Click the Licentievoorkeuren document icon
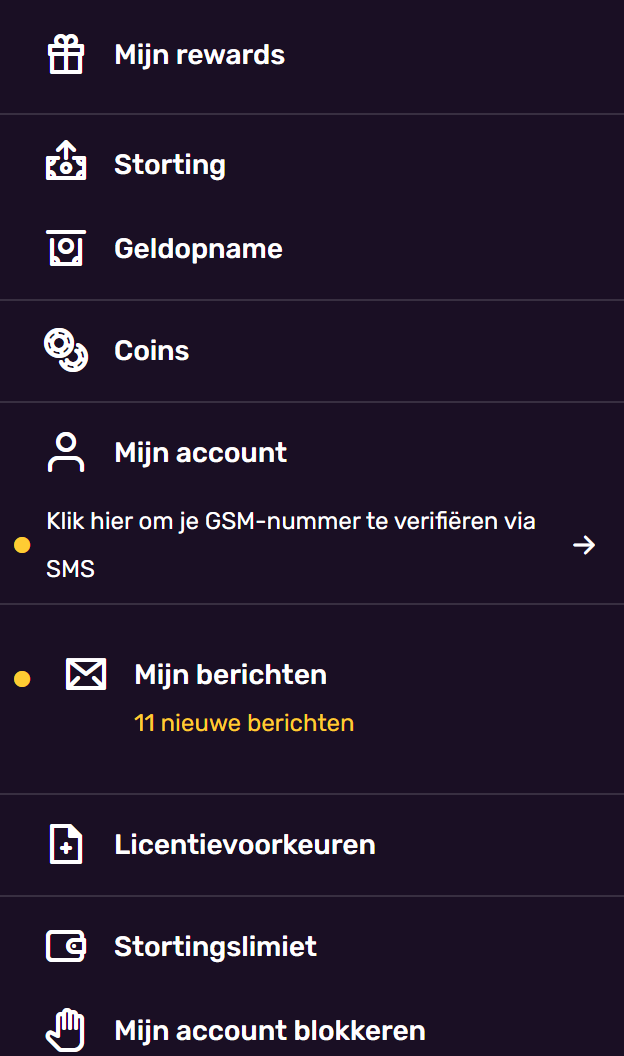624x1056 pixels. (x=66, y=844)
